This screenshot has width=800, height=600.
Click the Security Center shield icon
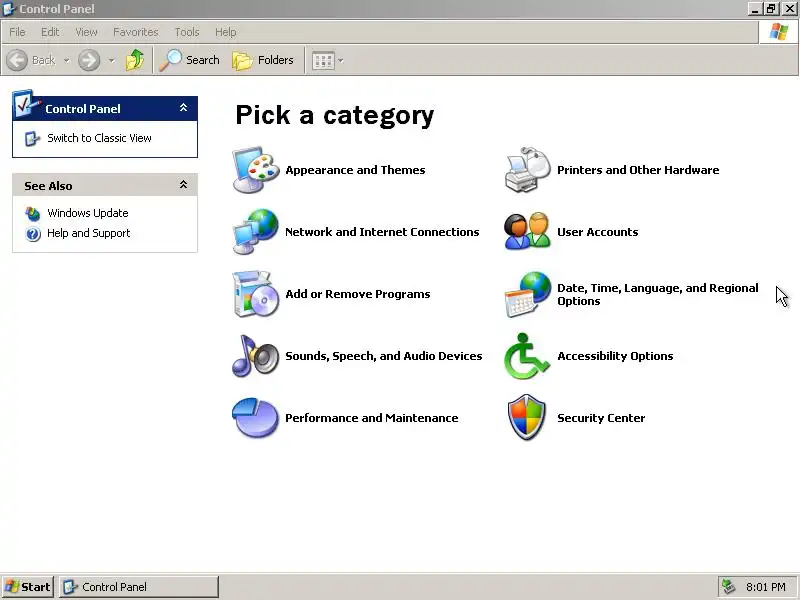point(527,417)
